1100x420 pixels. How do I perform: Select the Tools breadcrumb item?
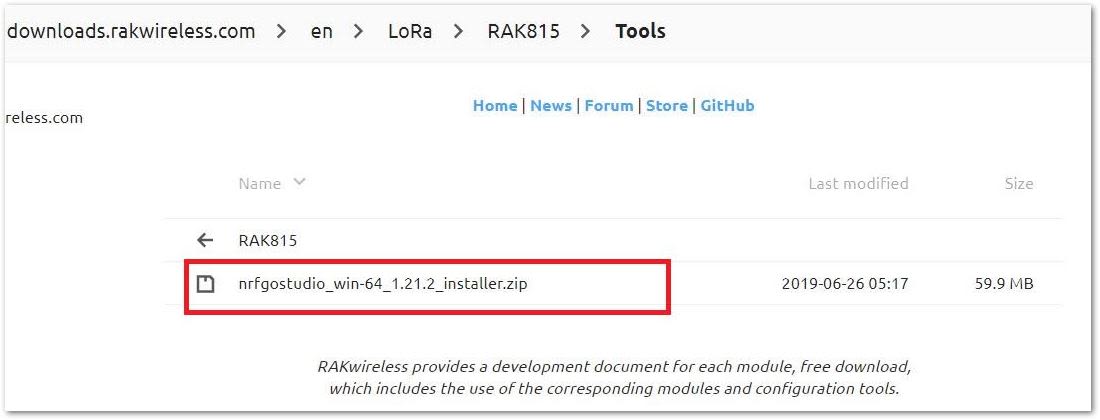[640, 32]
